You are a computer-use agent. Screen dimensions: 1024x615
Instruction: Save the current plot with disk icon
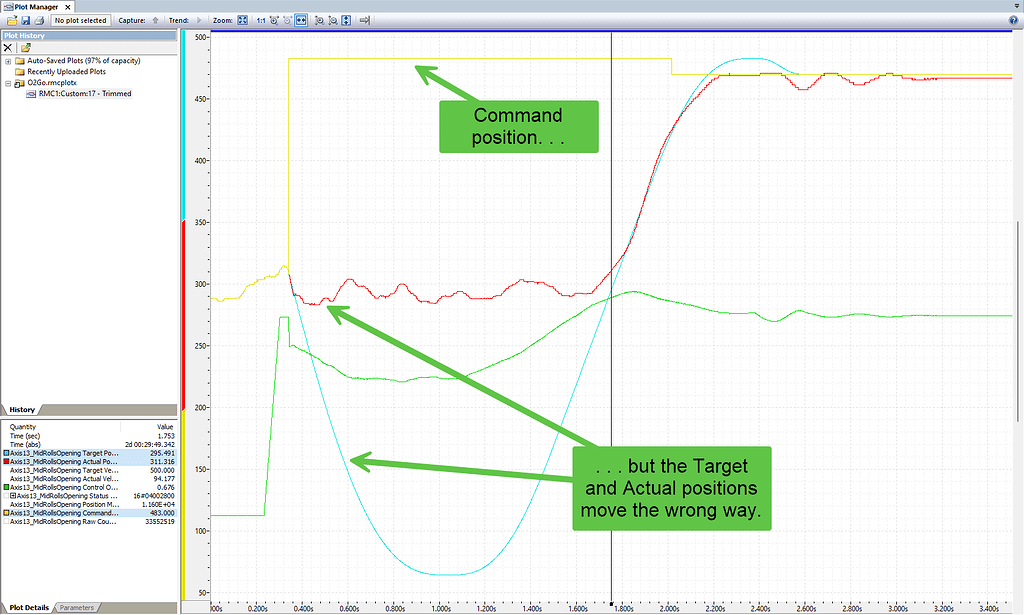[x=26, y=19]
